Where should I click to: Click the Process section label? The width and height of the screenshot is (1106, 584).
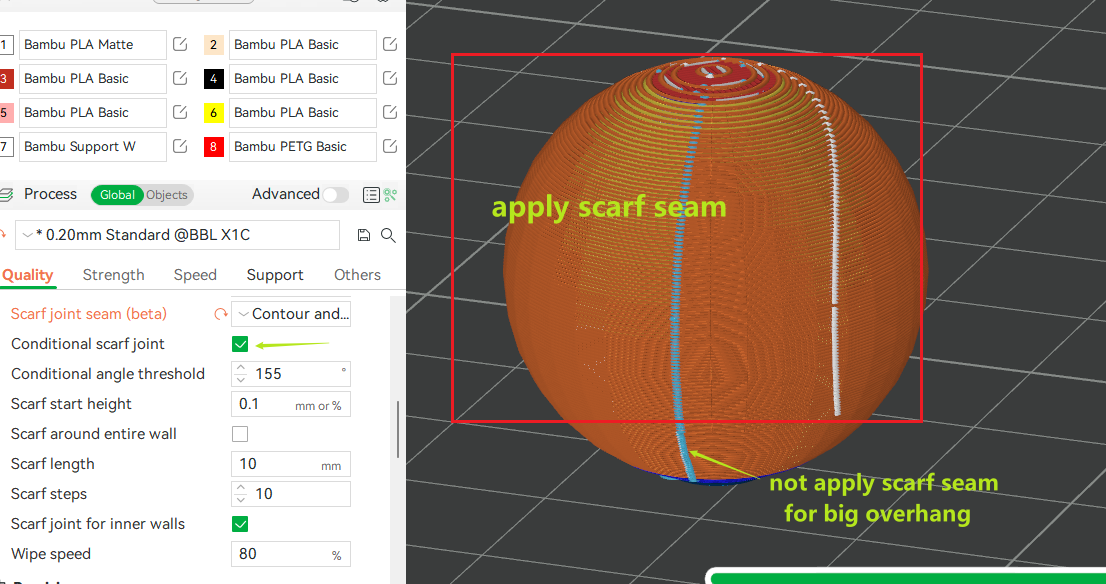[x=50, y=195]
